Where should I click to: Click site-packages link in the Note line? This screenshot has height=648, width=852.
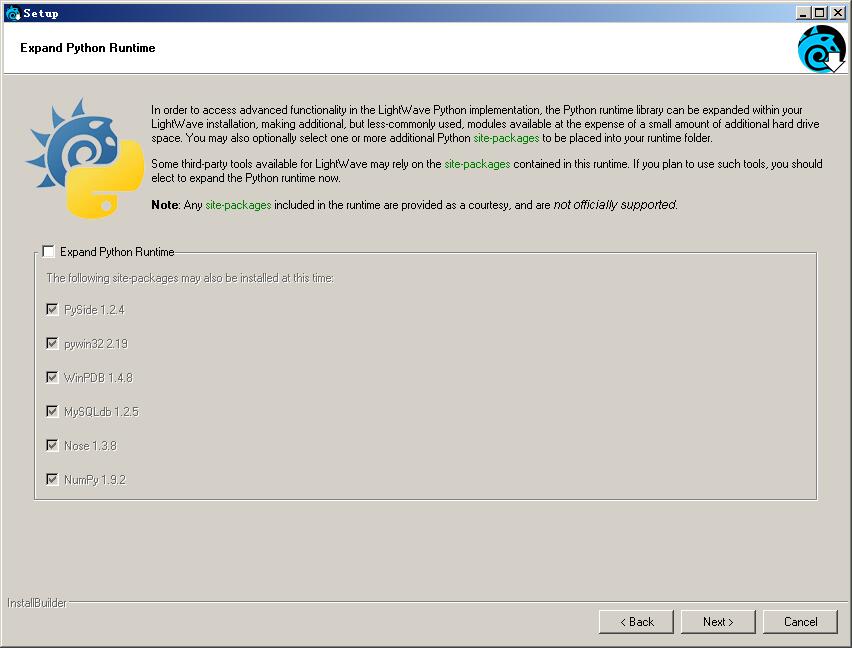click(238, 205)
